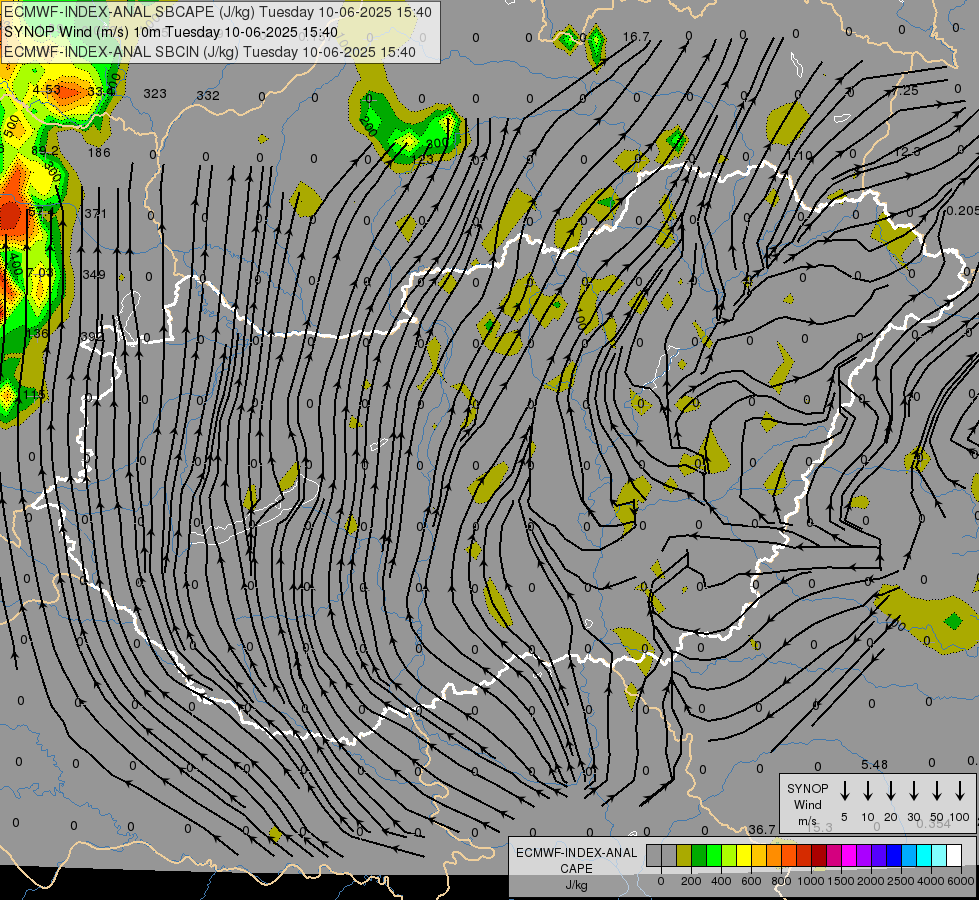Click the '36.7' value near the legend

[x=762, y=829]
